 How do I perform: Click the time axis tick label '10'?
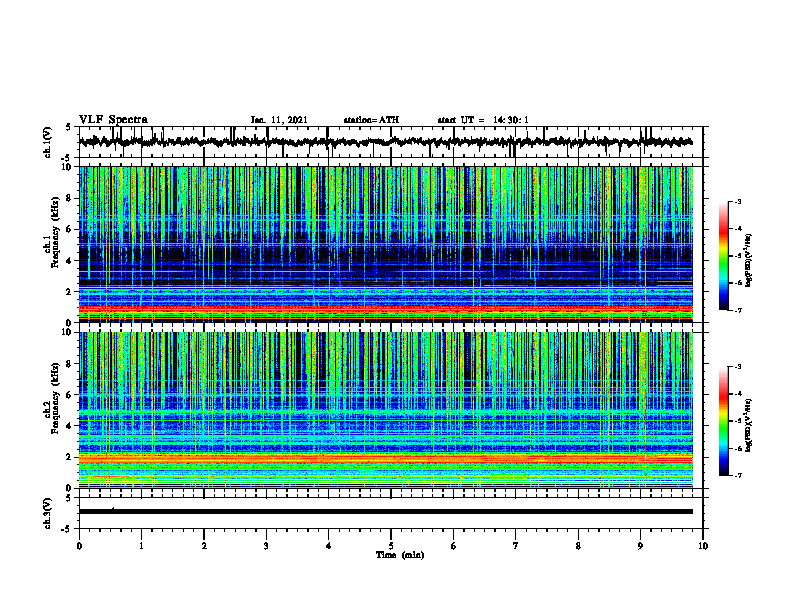click(703, 546)
